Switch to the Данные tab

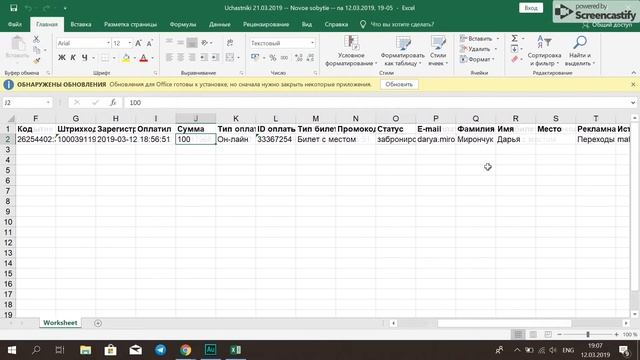pos(220,24)
